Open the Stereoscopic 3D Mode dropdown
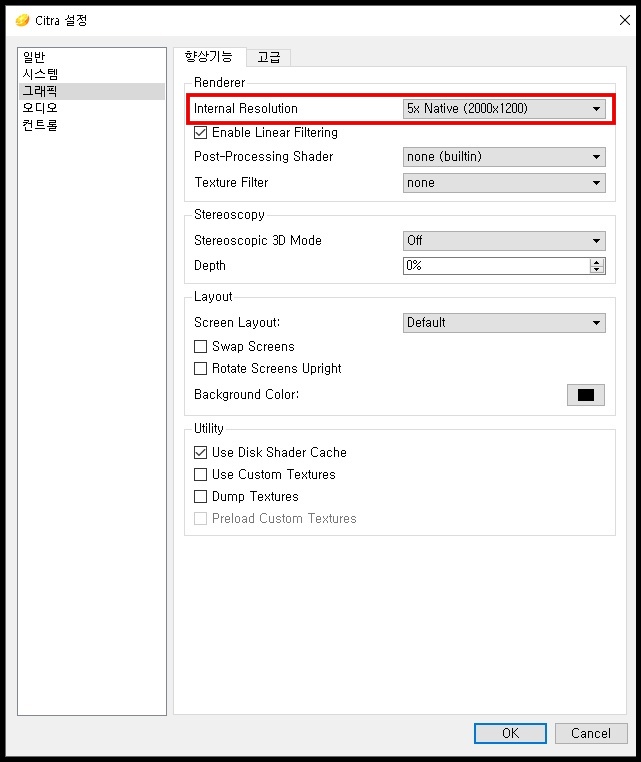 point(504,241)
